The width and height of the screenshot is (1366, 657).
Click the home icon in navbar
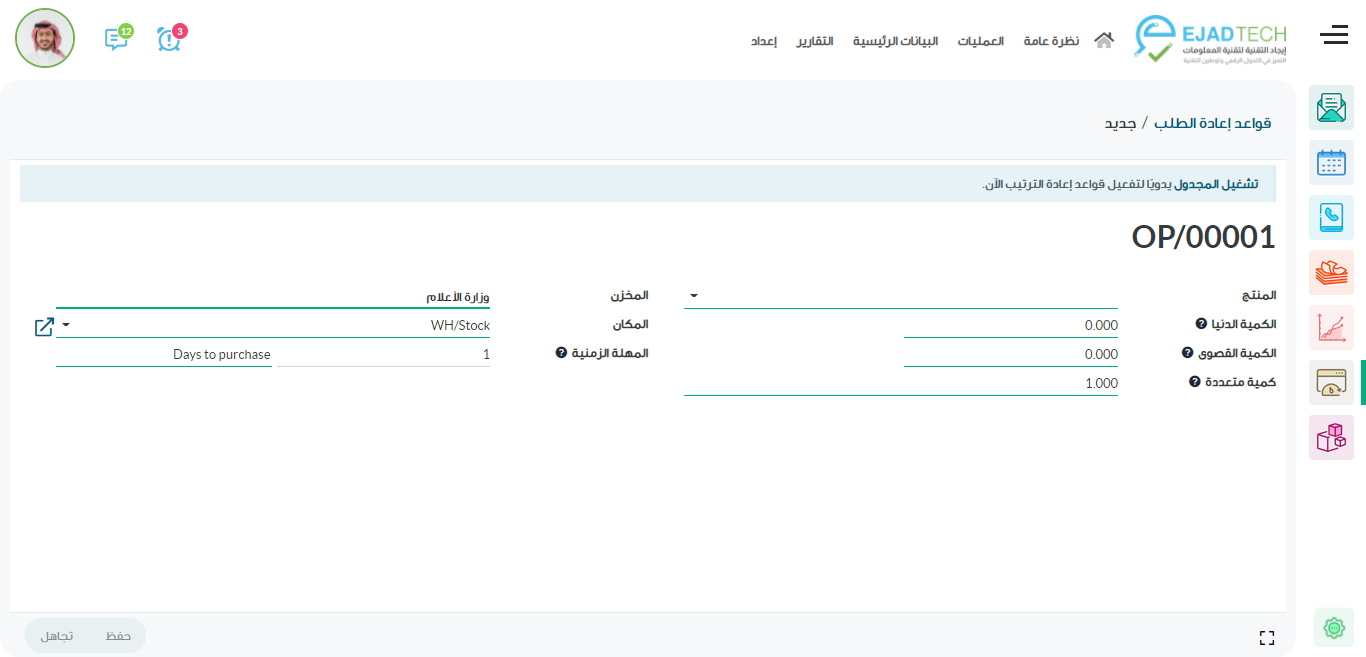click(1103, 41)
